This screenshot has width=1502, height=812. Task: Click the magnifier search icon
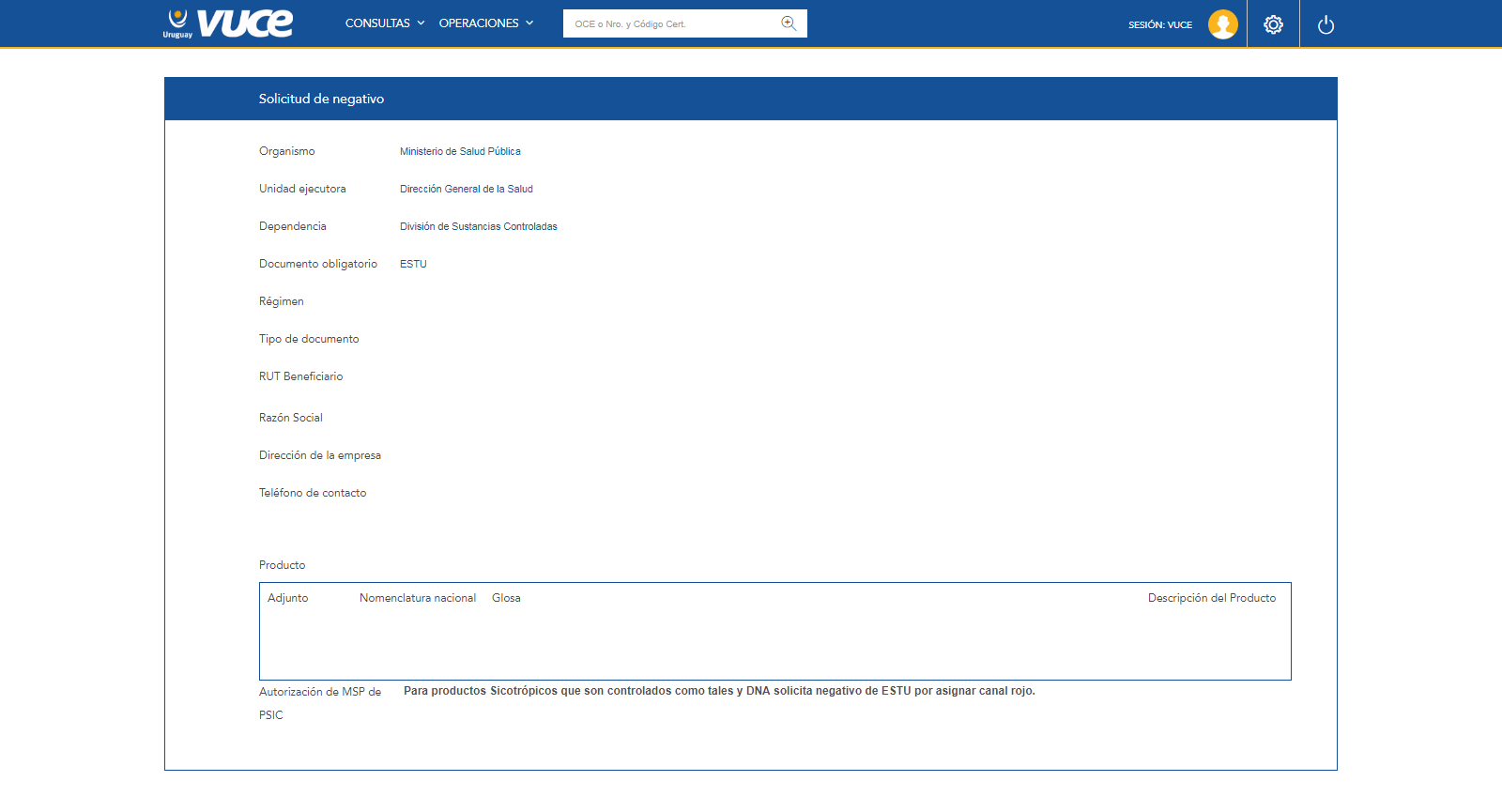click(789, 23)
